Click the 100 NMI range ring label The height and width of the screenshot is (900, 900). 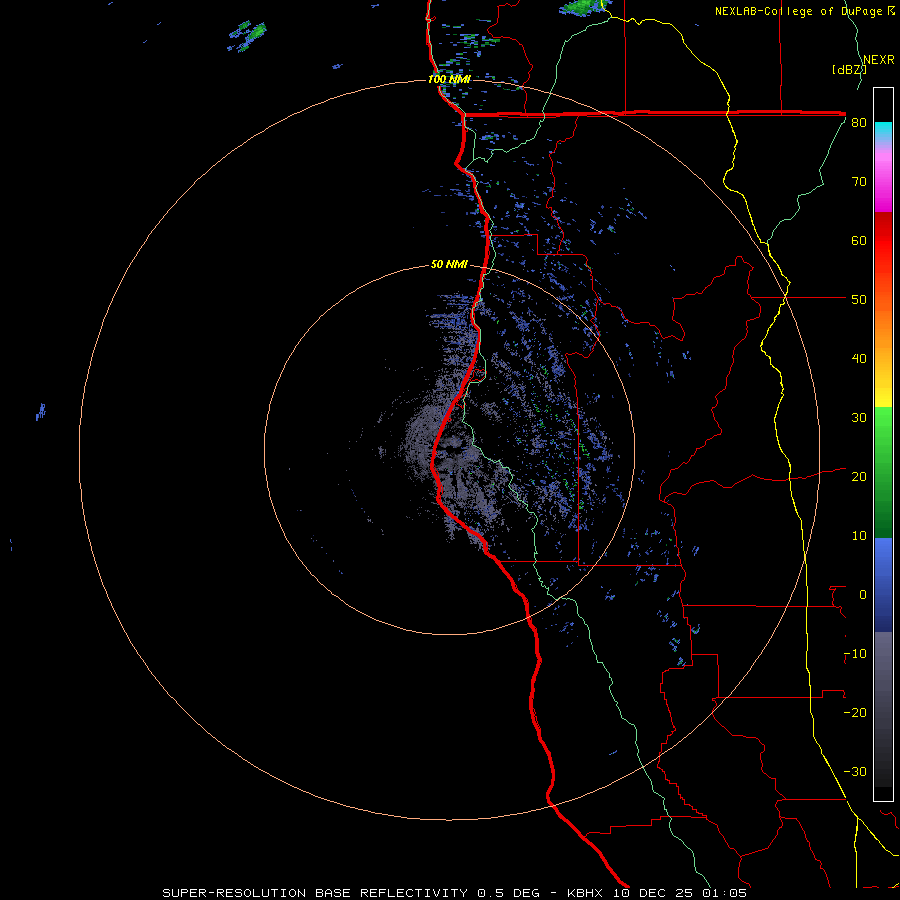point(449,79)
